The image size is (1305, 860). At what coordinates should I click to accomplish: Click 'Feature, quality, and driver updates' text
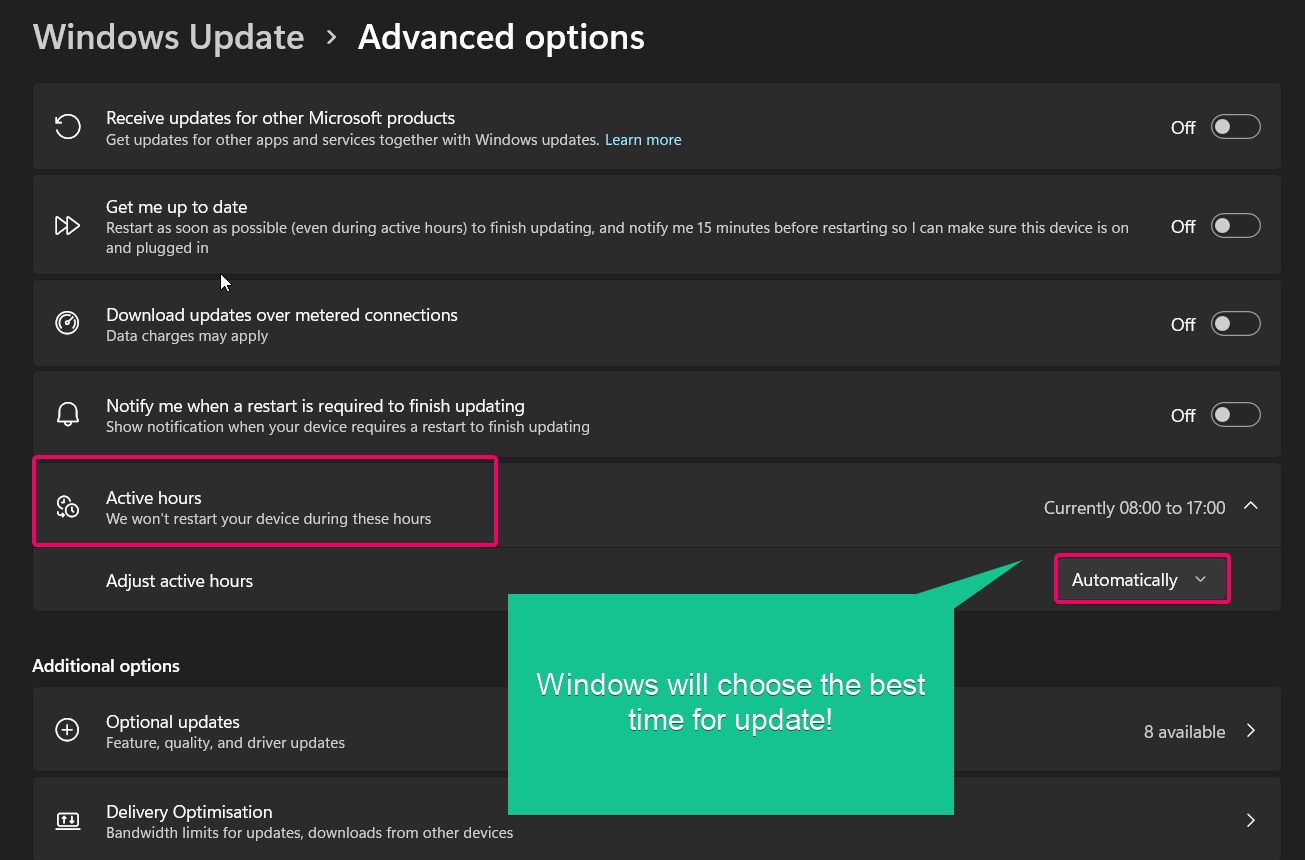pyautogui.click(x=225, y=743)
